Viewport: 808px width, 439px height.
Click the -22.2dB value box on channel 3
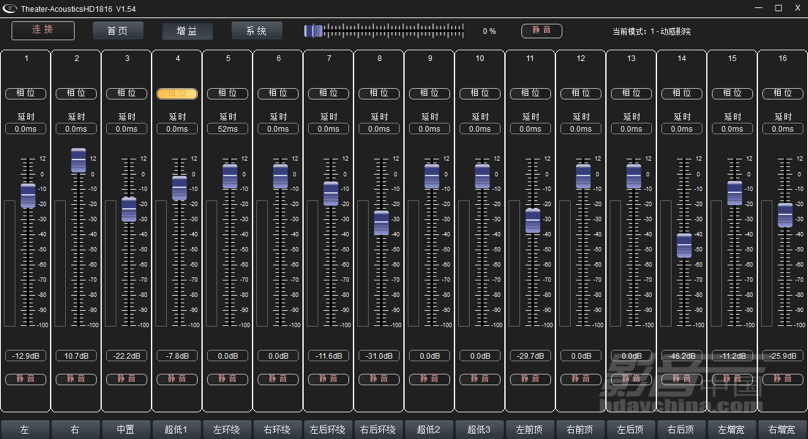[x=127, y=356]
